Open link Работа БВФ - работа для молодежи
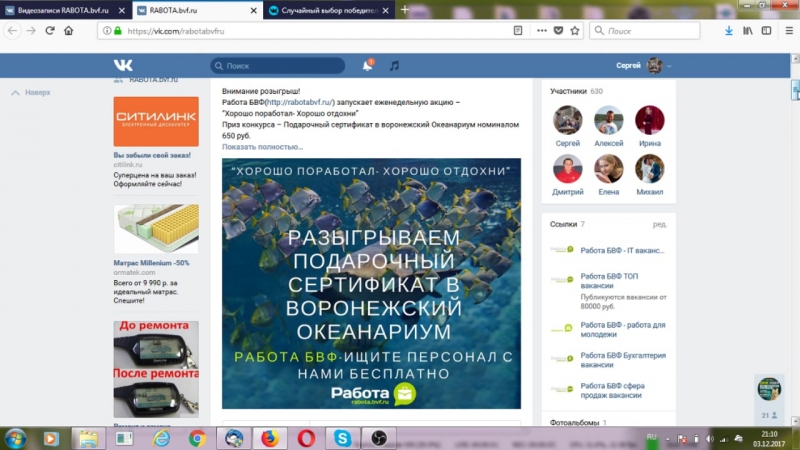 coord(622,330)
